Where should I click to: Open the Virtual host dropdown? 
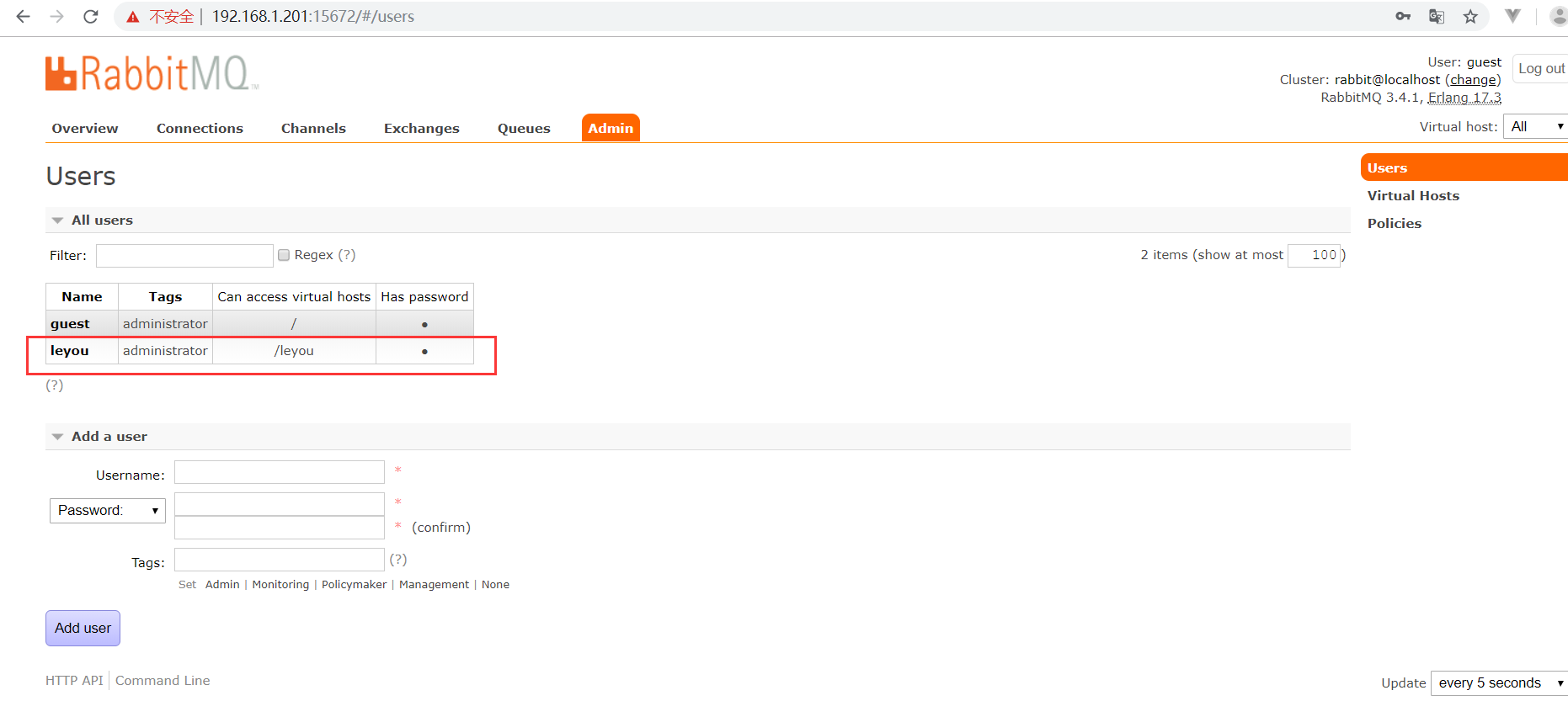1535,126
